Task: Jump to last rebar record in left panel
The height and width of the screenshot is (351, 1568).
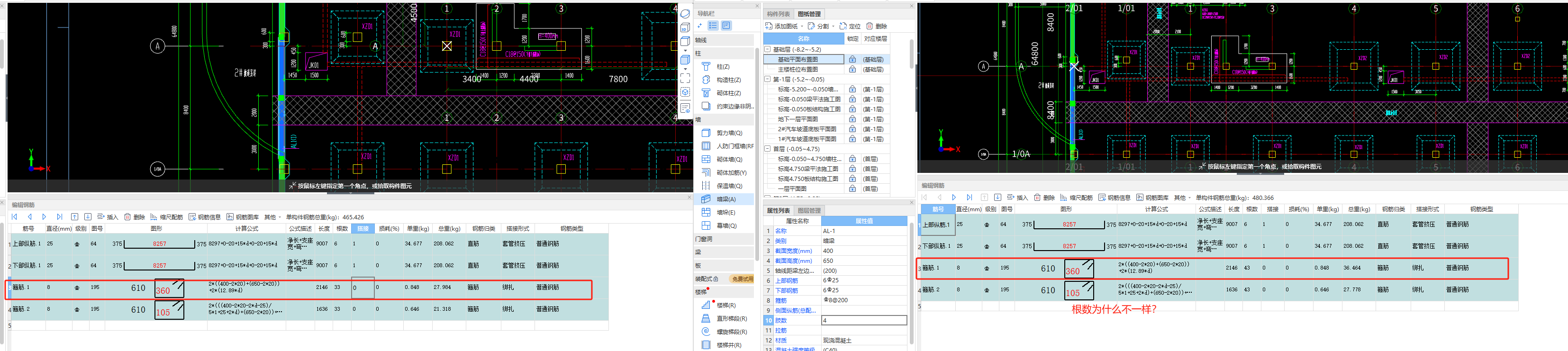Action: 59,216
